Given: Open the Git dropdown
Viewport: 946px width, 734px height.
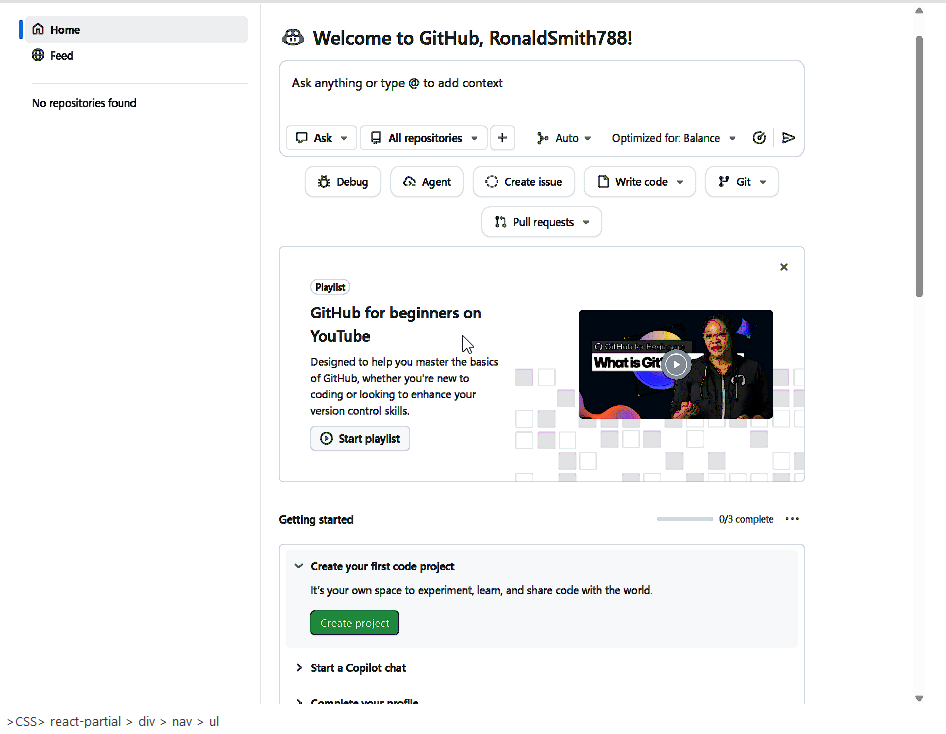Looking at the screenshot, I should point(741,182).
